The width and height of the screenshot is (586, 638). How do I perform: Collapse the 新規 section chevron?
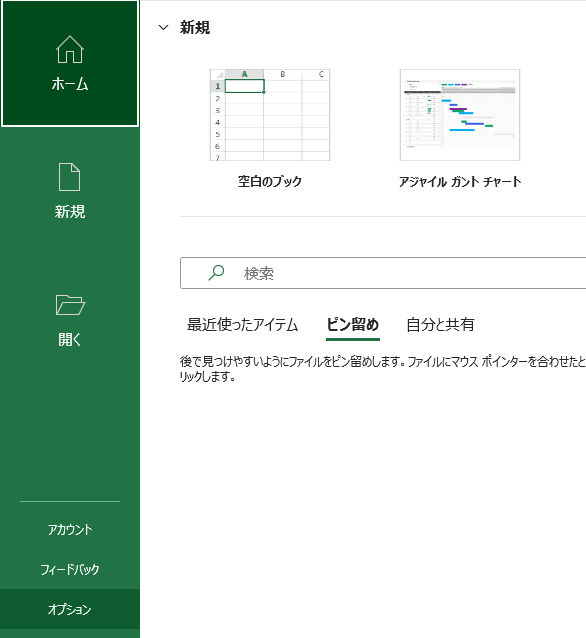click(x=163, y=28)
